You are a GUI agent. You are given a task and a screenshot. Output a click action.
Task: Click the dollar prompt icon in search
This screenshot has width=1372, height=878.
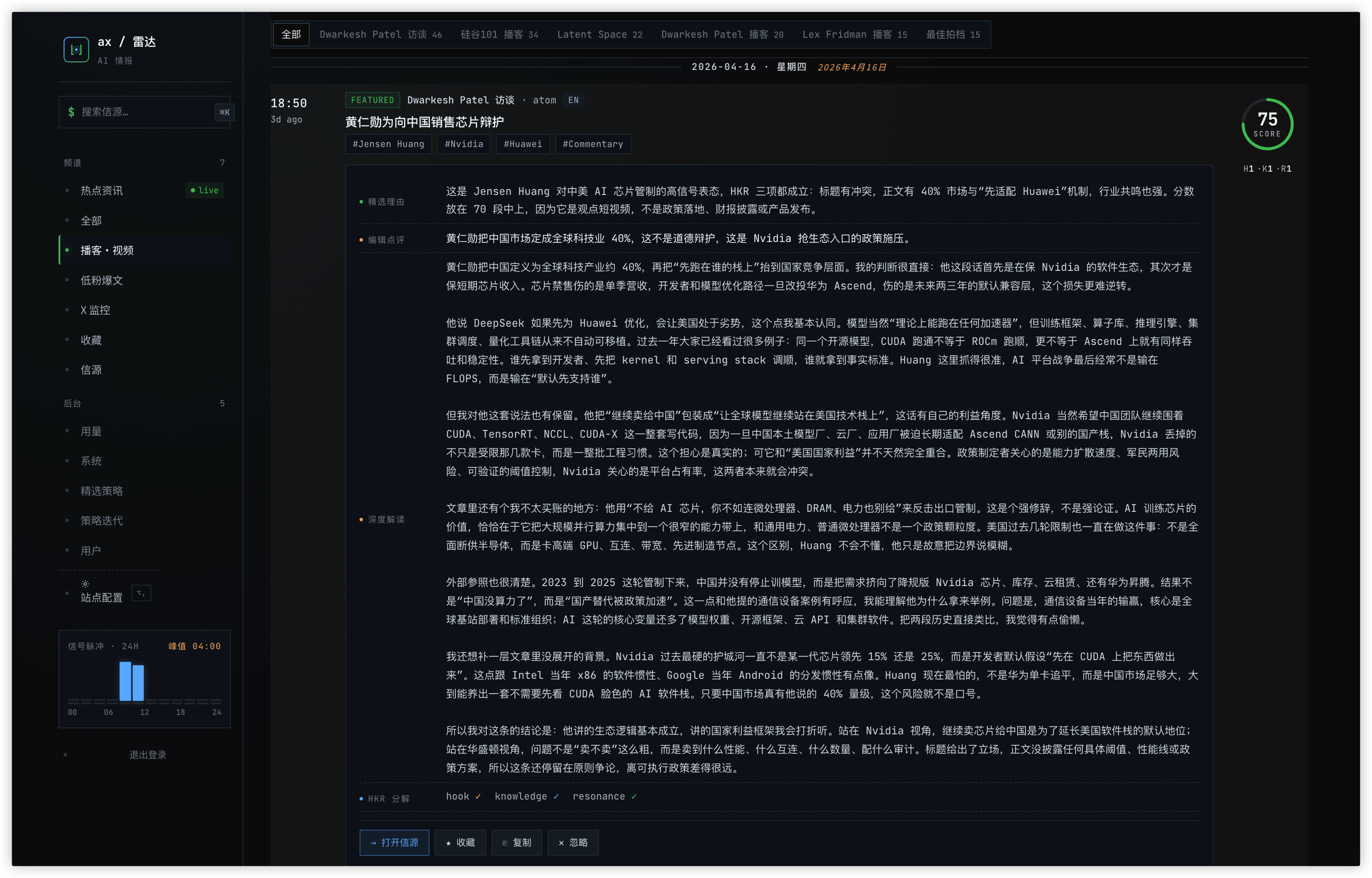(71, 112)
